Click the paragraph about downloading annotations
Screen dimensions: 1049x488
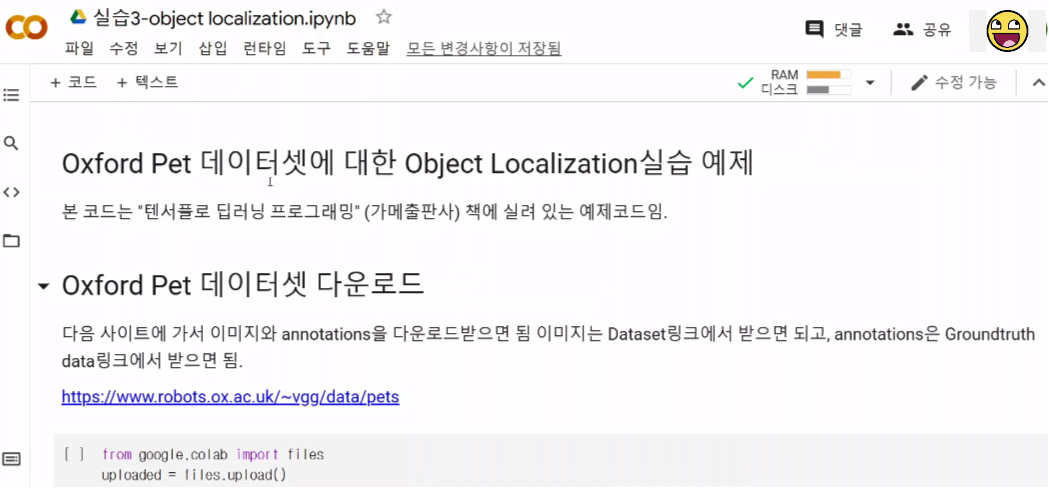point(548,347)
